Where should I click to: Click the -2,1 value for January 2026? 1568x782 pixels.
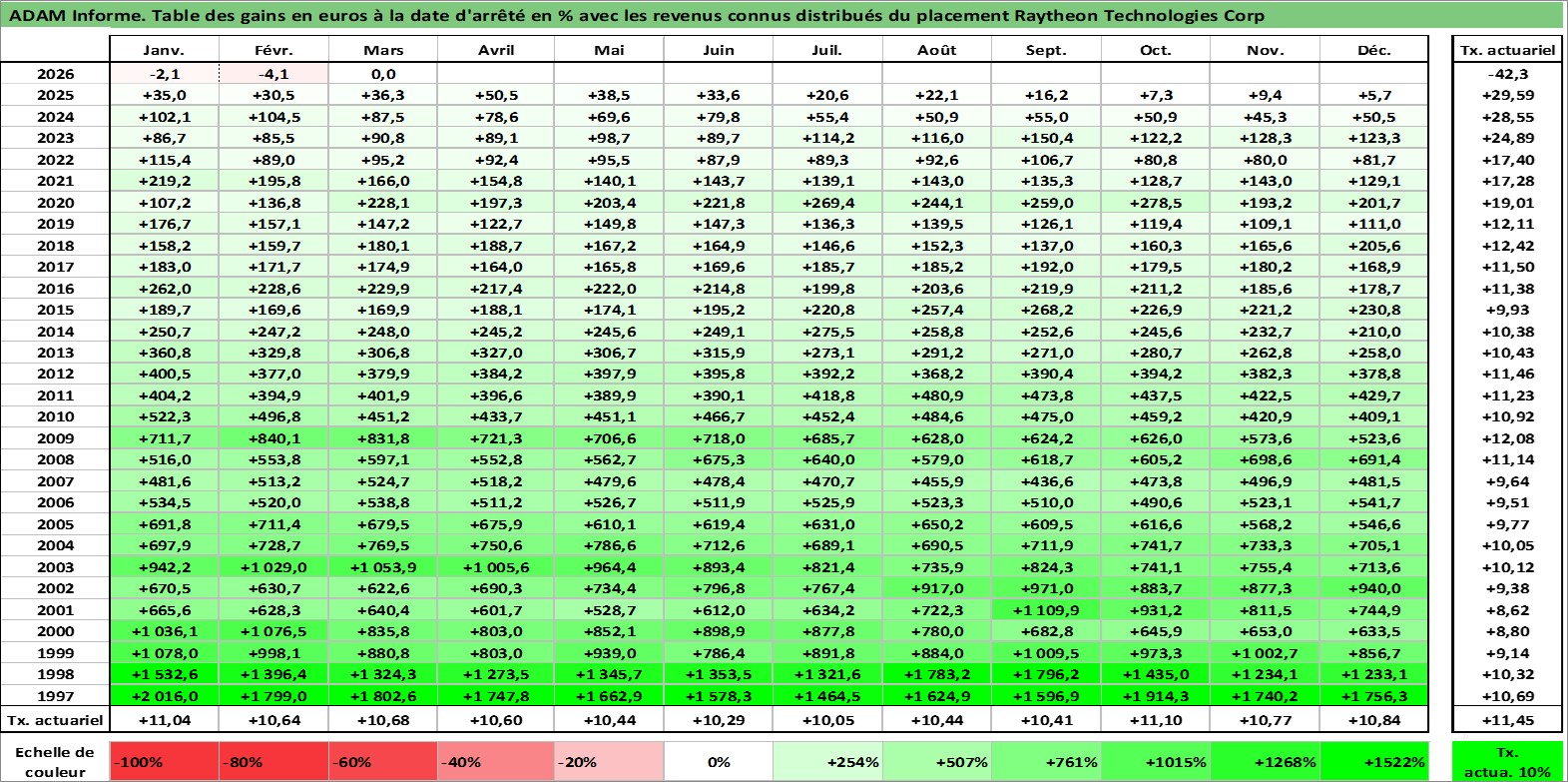pos(165,74)
